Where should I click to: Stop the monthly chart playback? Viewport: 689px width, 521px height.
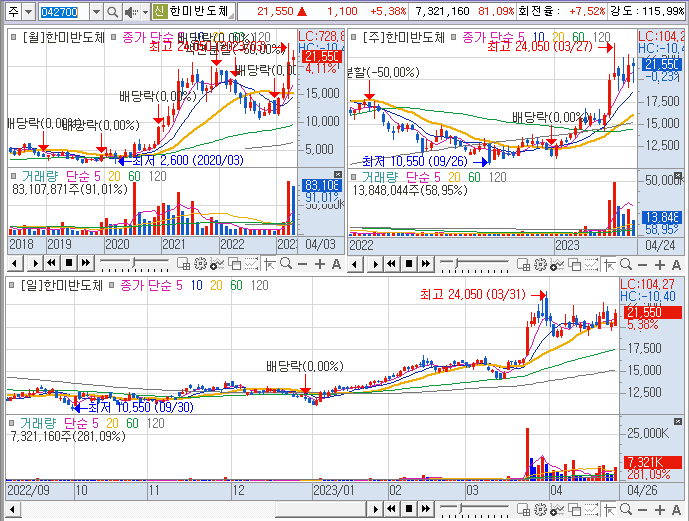pos(69,264)
